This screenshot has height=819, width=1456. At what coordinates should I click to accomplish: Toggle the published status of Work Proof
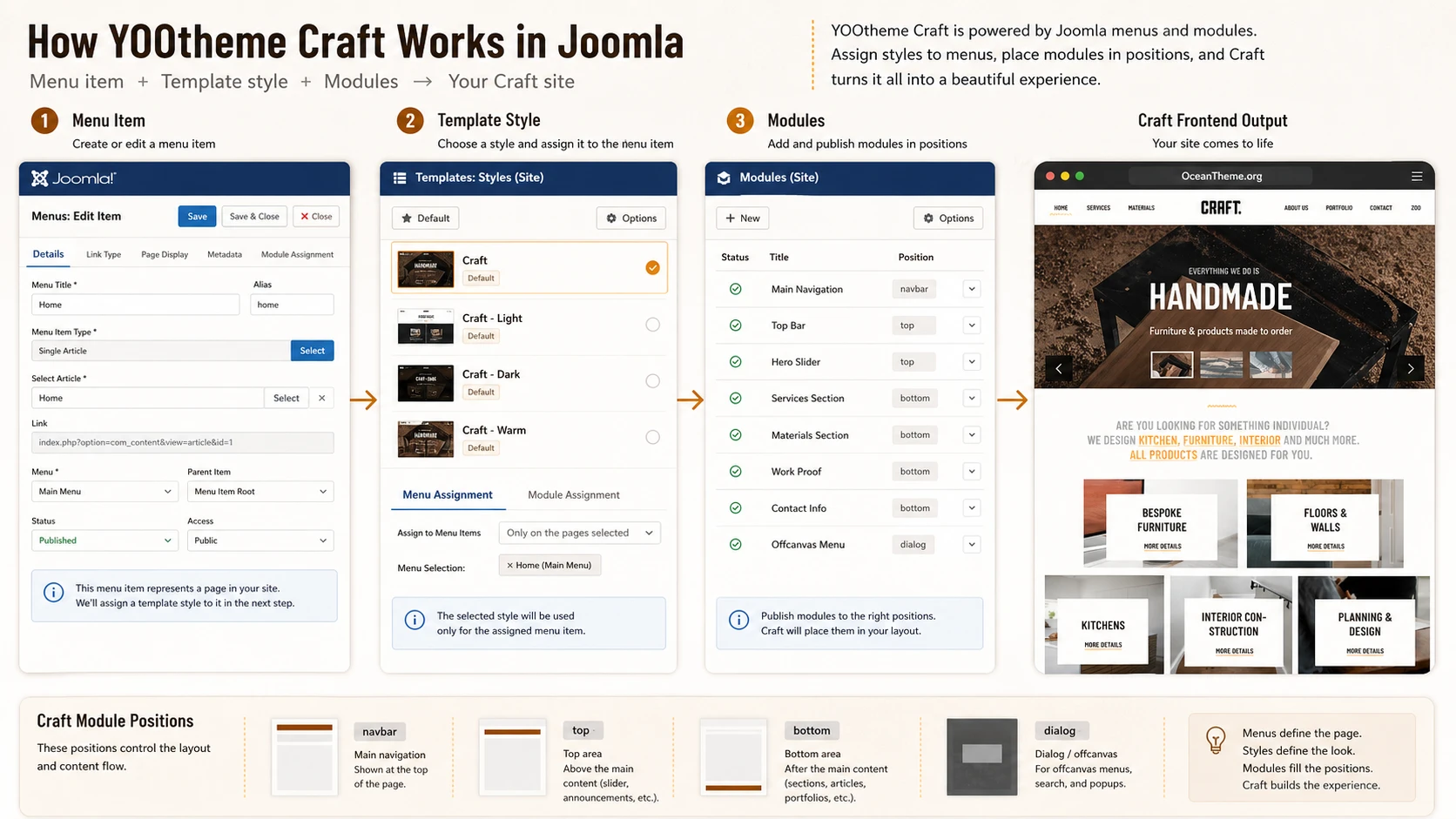tap(736, 472)
